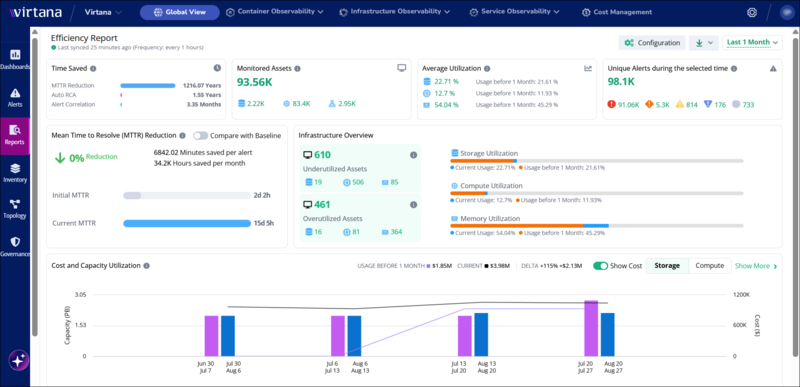Click the Compute Utilization progress bar

[596, 193]
